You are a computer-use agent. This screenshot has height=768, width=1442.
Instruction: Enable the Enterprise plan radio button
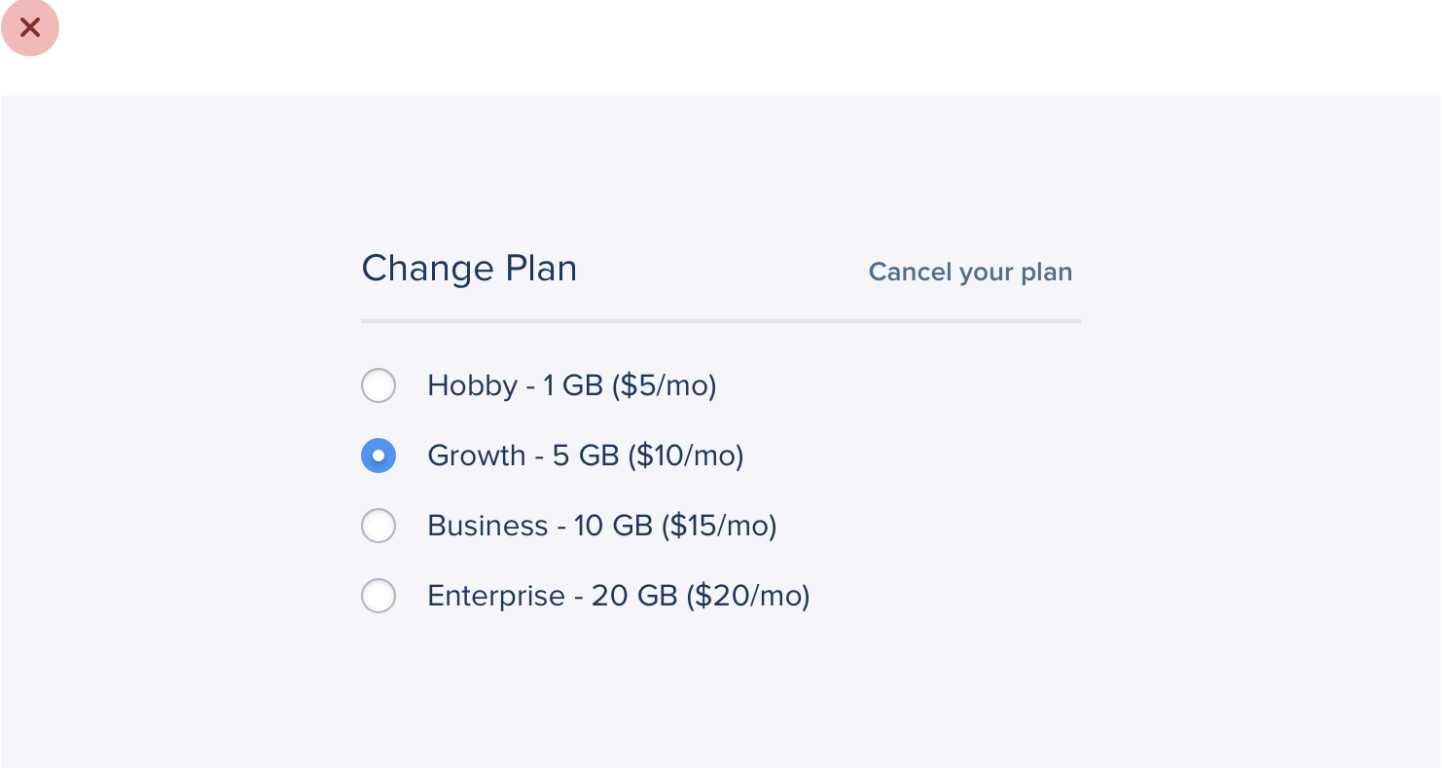point(378,596)
